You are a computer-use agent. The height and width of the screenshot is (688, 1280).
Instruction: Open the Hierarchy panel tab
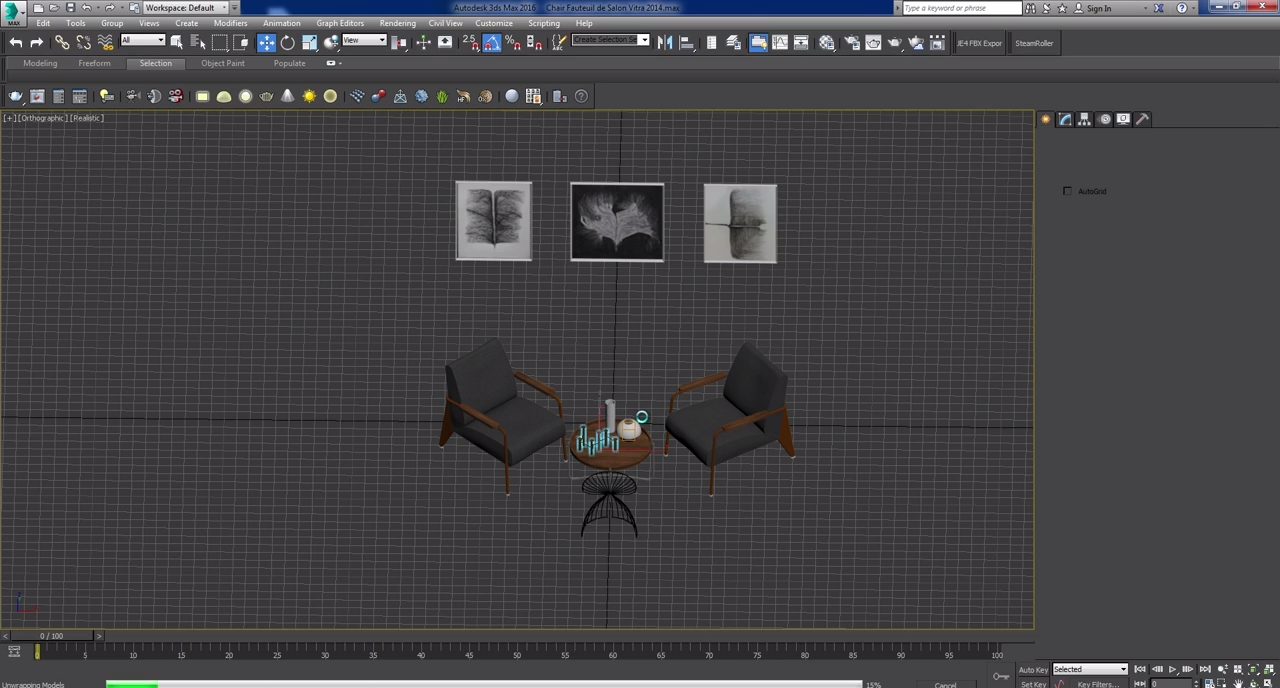1084,119
